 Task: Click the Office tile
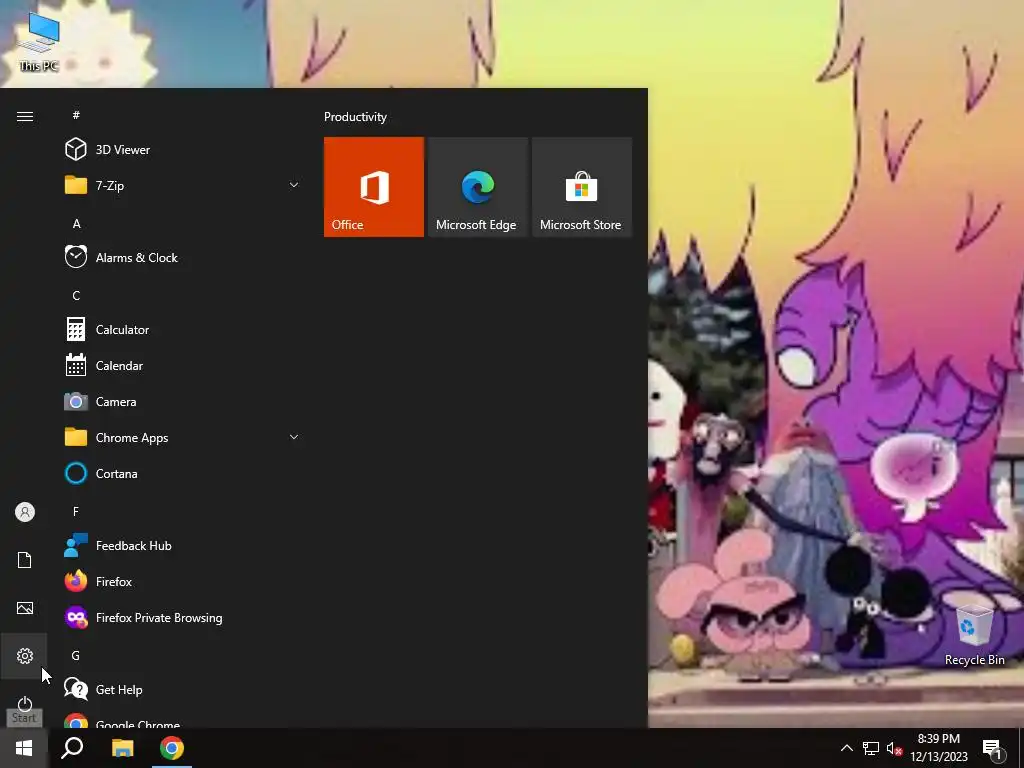click(x=374, y=187)
